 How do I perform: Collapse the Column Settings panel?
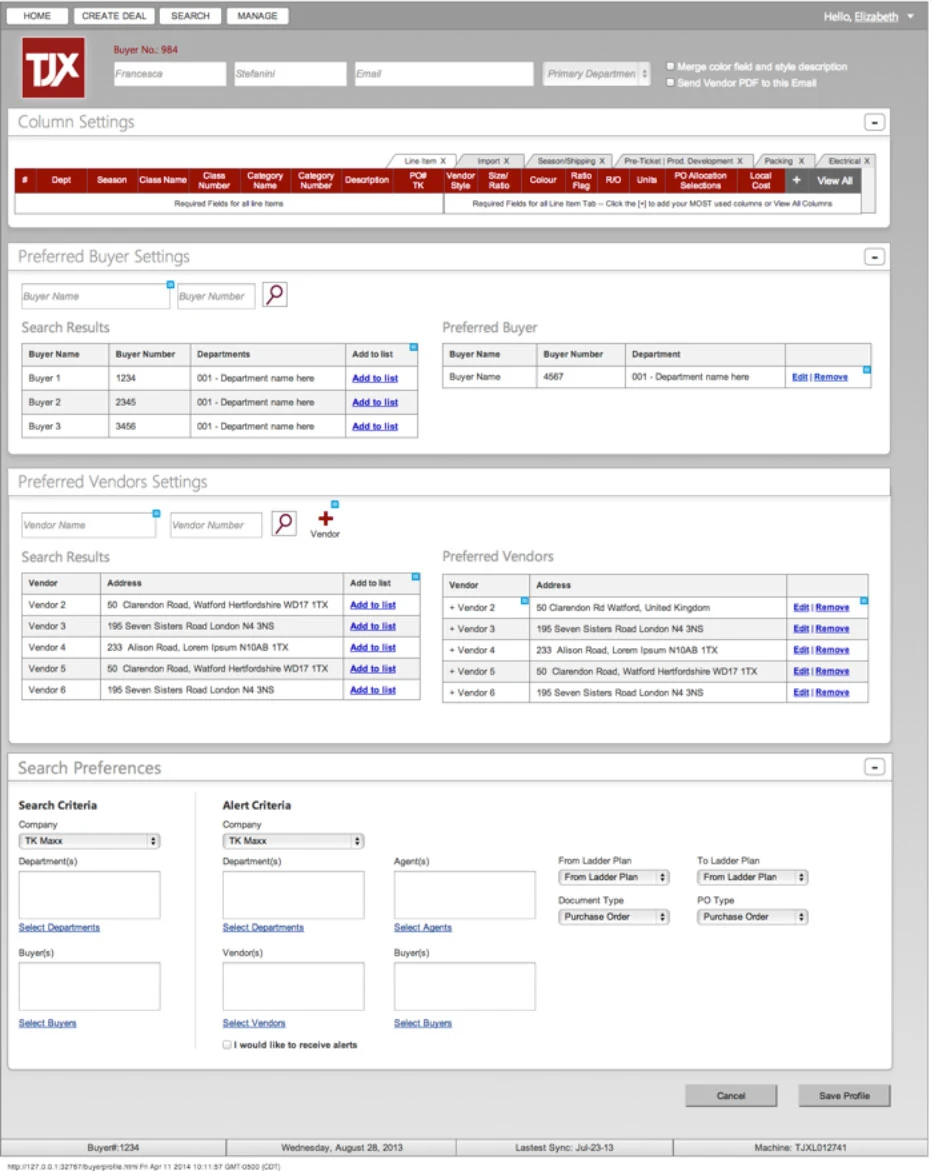point(874,122)
